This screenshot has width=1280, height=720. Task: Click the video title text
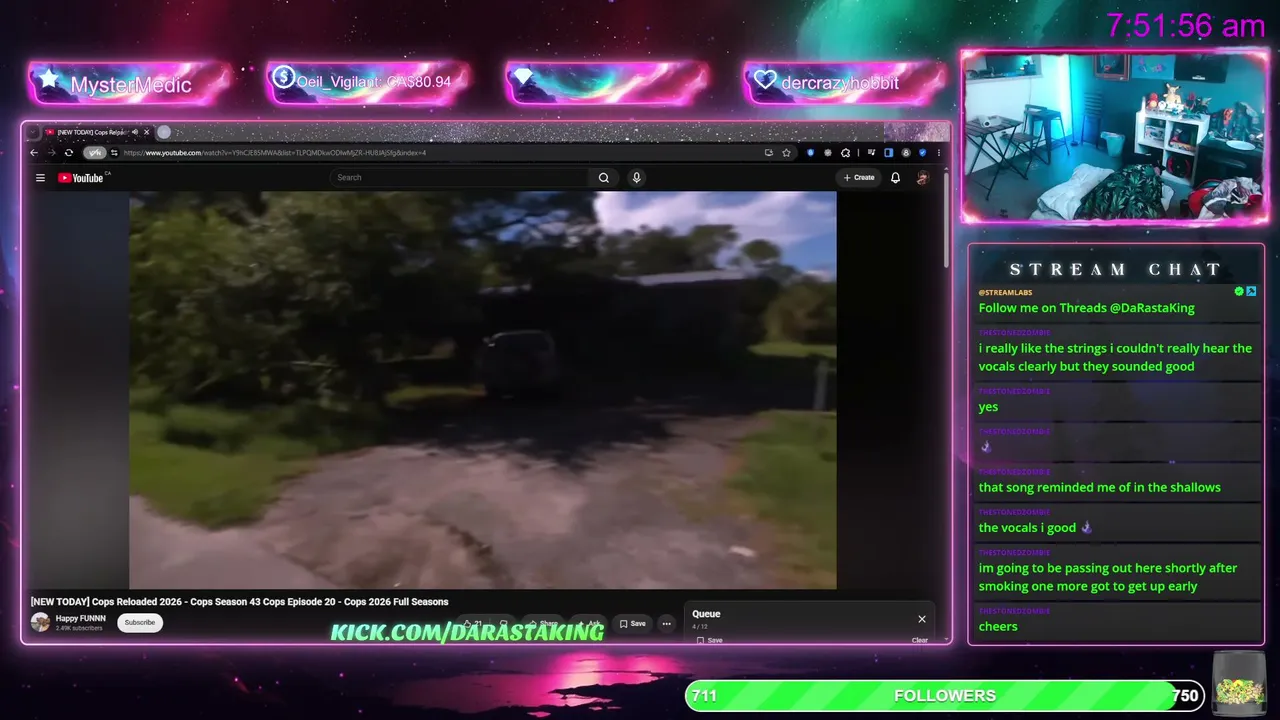coord(240,602)
